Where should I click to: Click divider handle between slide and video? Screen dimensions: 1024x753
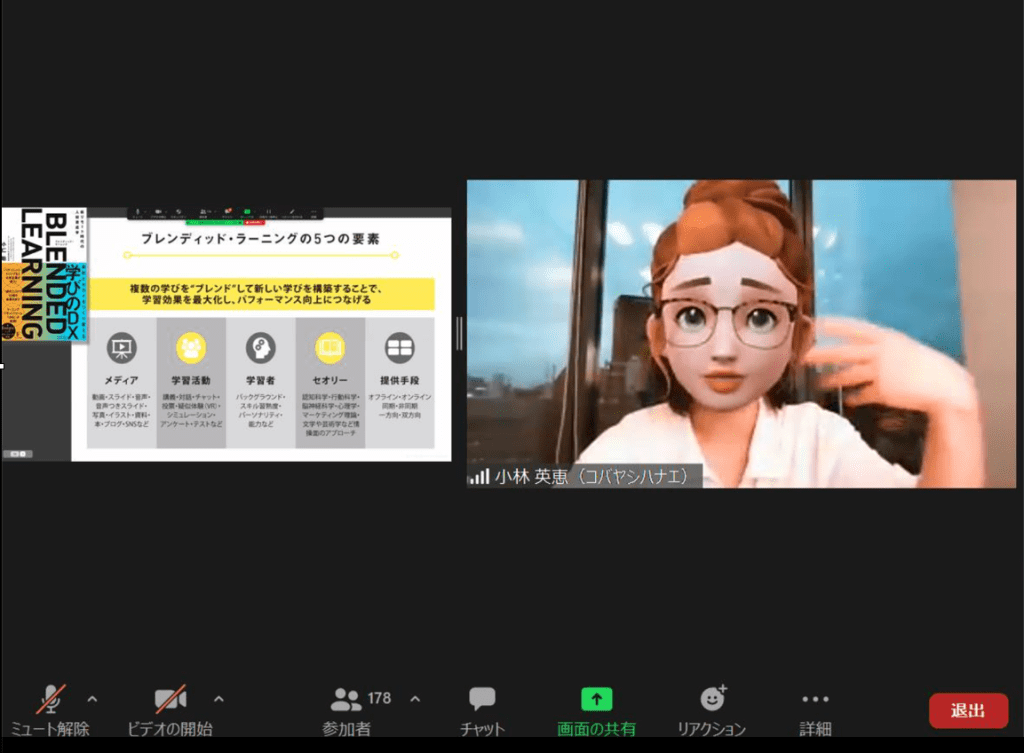point(459,333)
